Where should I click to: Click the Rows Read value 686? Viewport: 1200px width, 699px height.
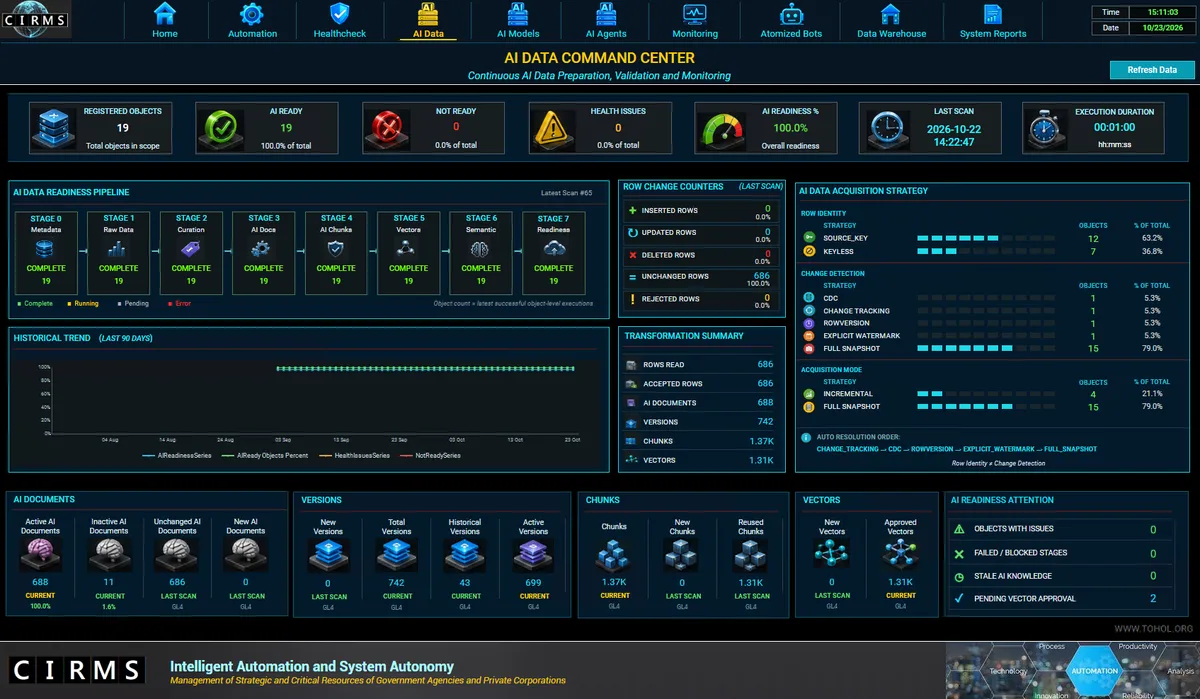tap(765, 365)
